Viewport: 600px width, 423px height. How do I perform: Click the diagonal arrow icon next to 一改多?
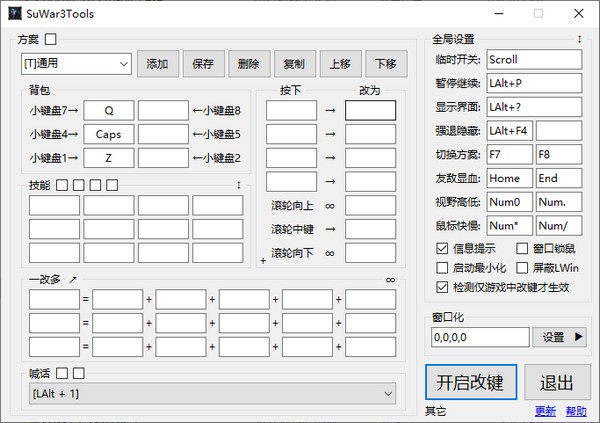(x=73, y=280)
